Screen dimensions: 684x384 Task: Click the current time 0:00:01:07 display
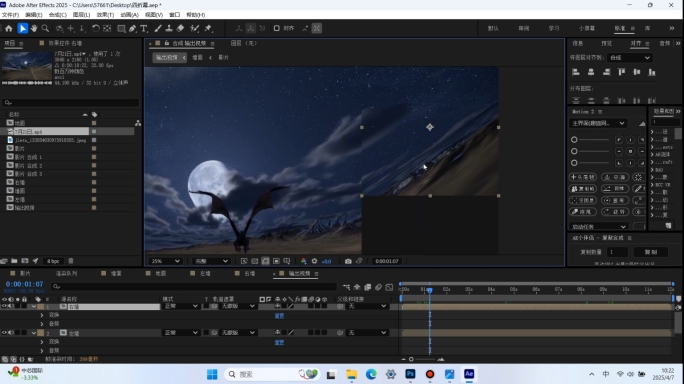click(24, 284)
